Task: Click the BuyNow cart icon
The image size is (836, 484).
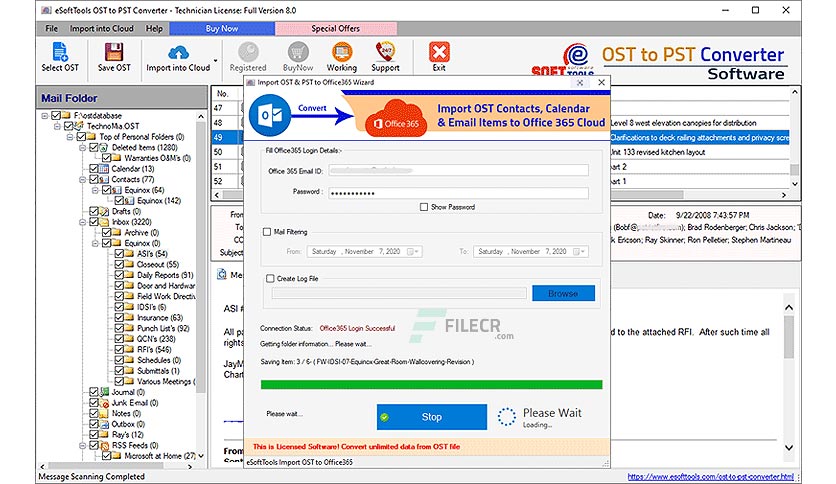Action: pos(298,52)
